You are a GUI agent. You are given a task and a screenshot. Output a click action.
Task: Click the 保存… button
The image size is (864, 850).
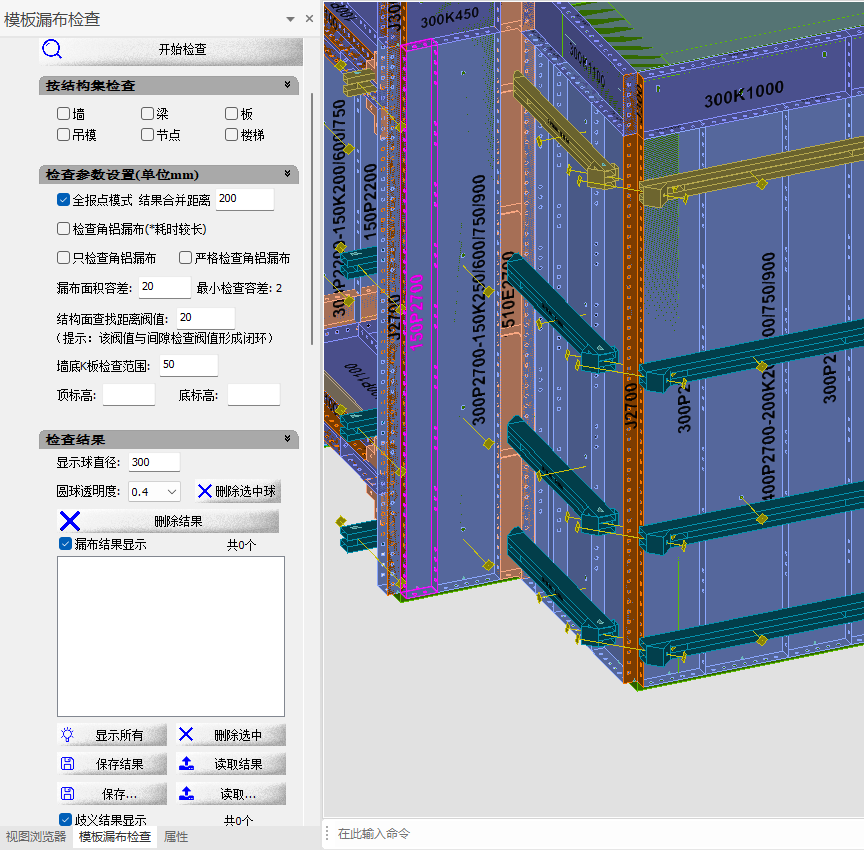pyautogui.click(x=112, y=794)
